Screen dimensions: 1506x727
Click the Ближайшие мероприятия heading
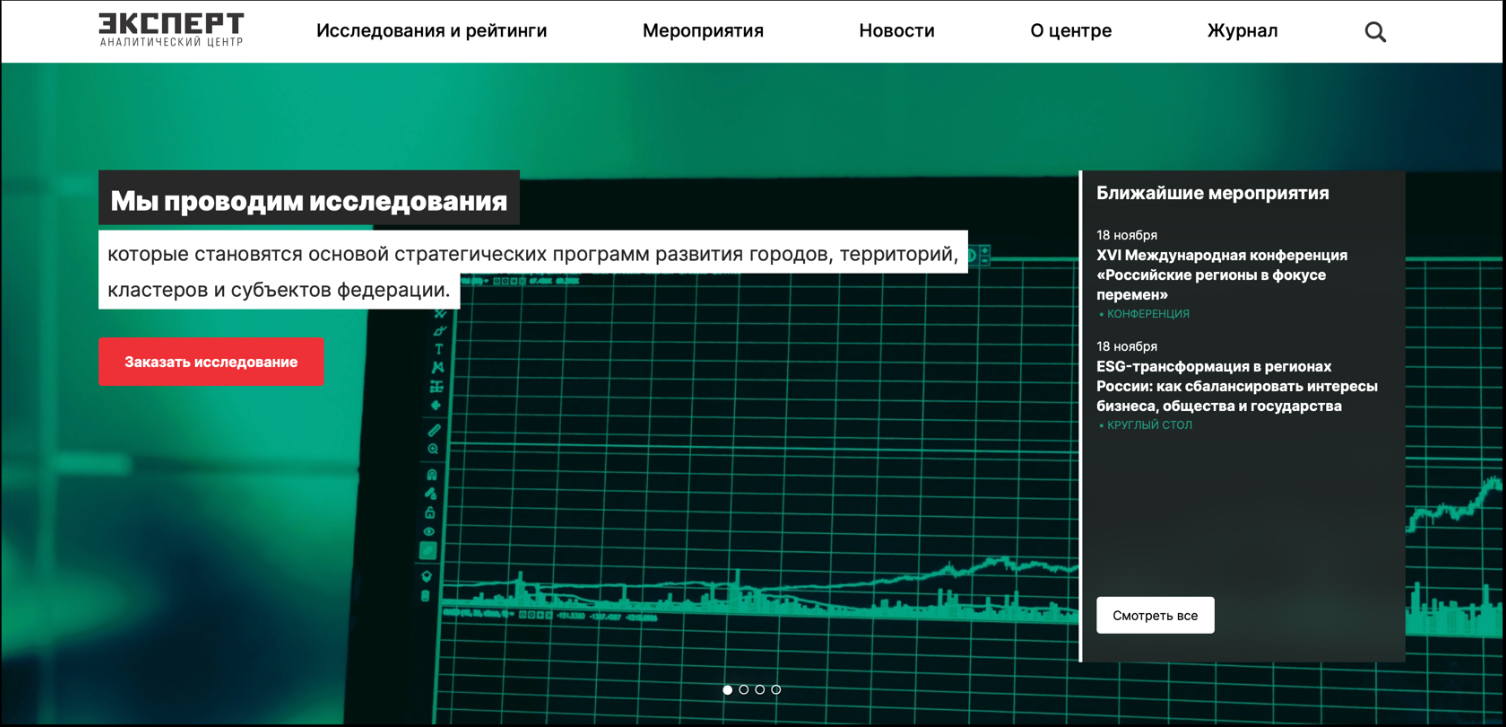coord(1213,193)
